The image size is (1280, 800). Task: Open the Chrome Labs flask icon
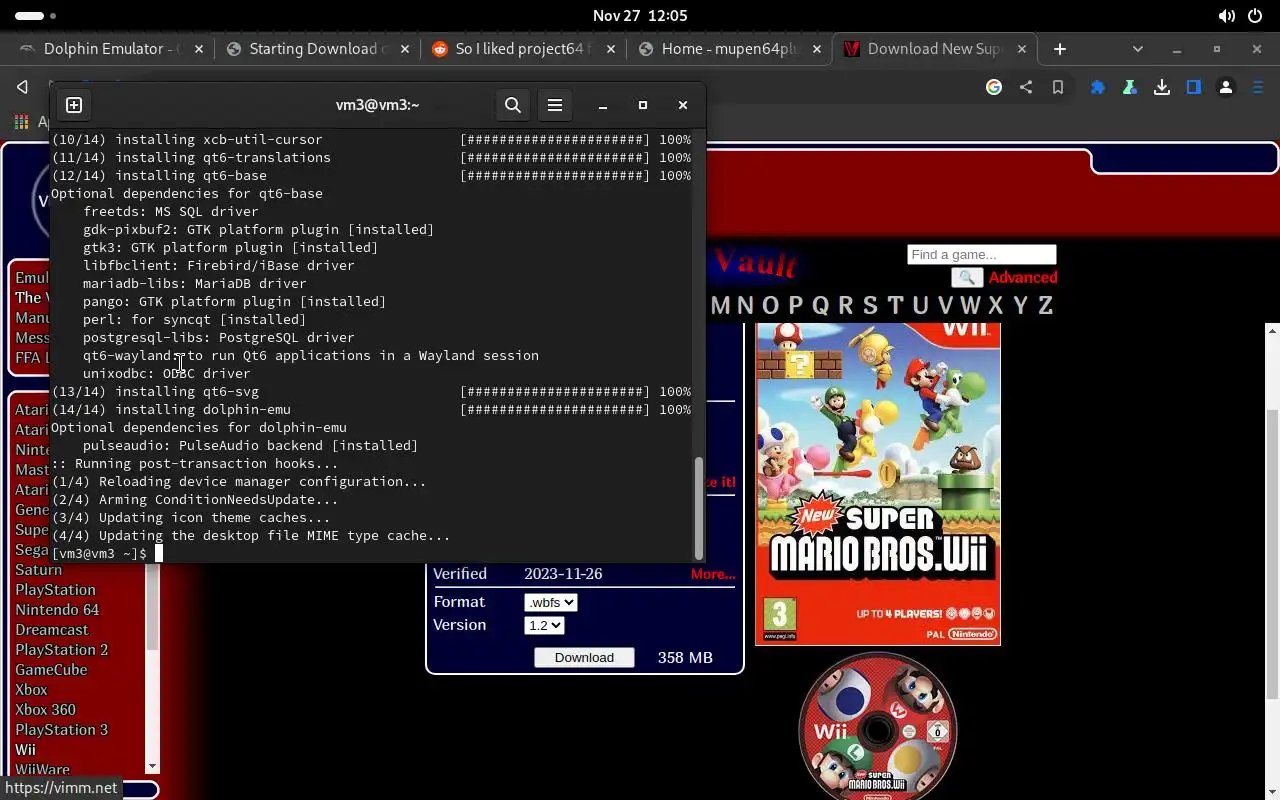click(x=1130, y=87)
